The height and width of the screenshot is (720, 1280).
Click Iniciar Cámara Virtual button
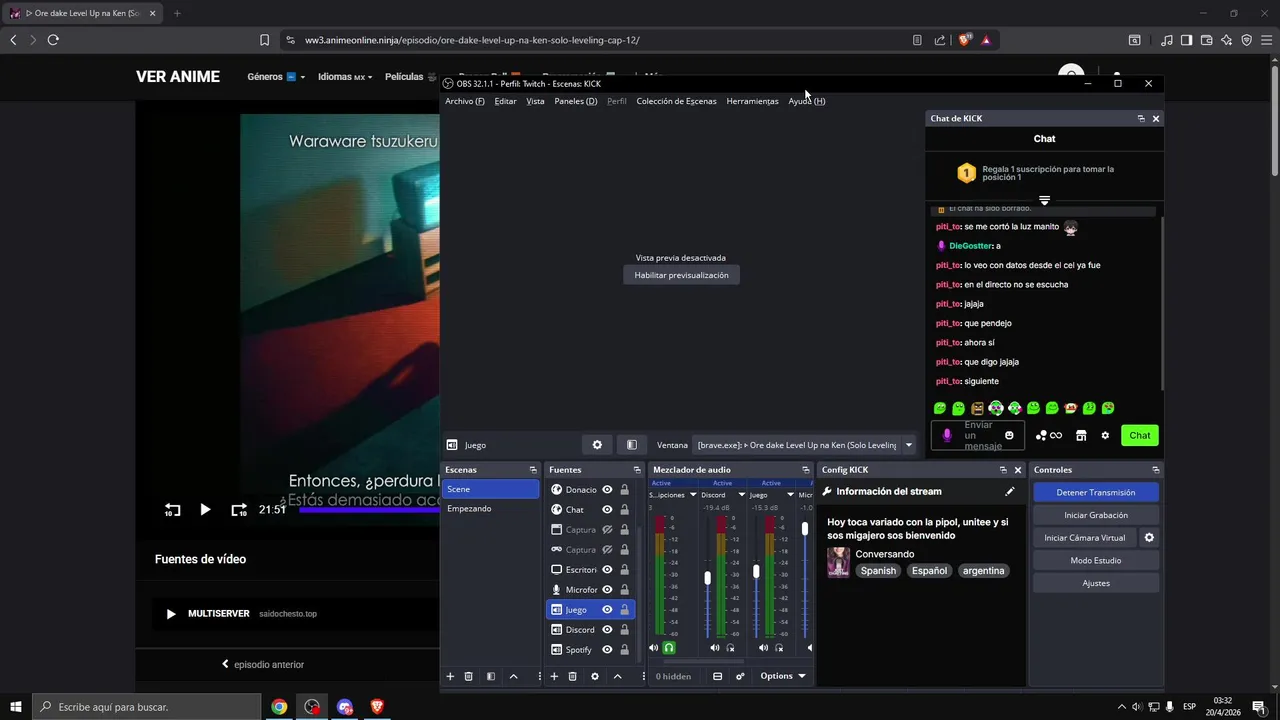pyautogui.click(x=1085, y=538)
